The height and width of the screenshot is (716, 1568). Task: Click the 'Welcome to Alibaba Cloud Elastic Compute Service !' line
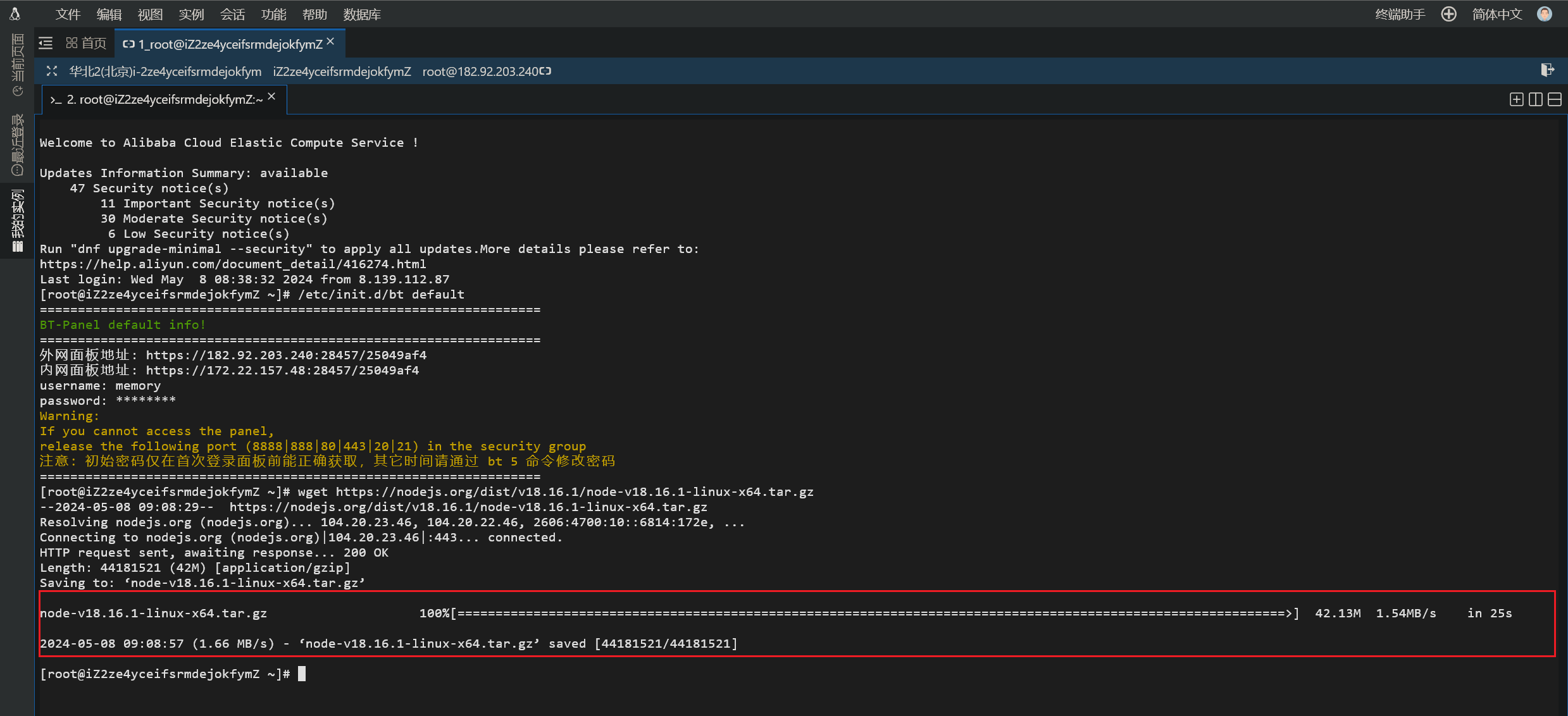[229, 143]
